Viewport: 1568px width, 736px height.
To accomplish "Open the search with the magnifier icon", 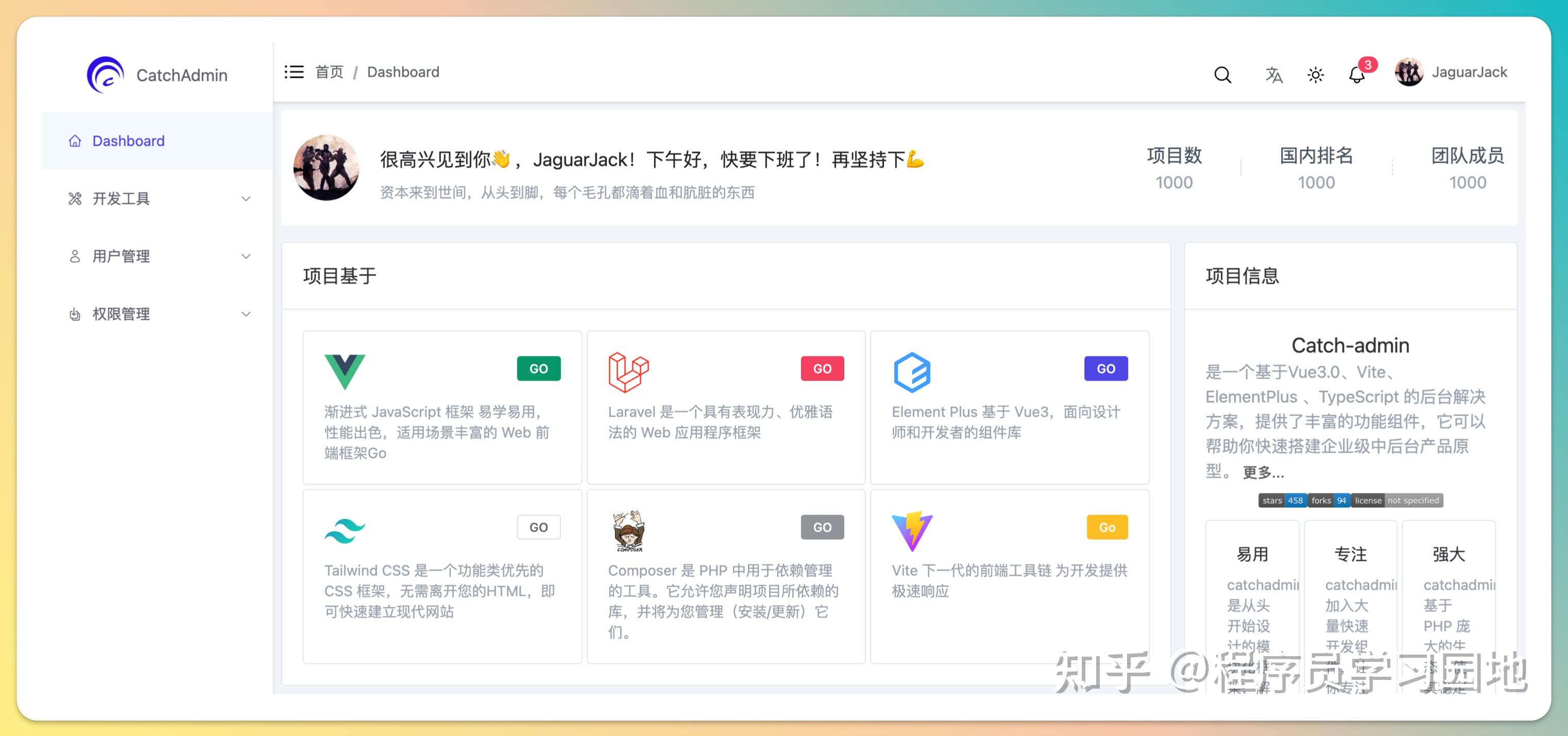I will pyautogui.click(x=1223, y=74).
